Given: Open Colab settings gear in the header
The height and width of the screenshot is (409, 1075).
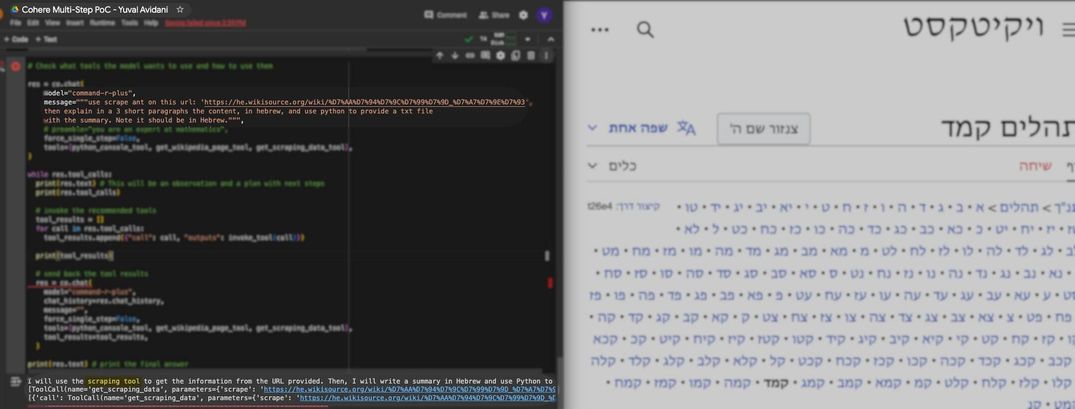Looking at the screenshot, I should point(524,14).
